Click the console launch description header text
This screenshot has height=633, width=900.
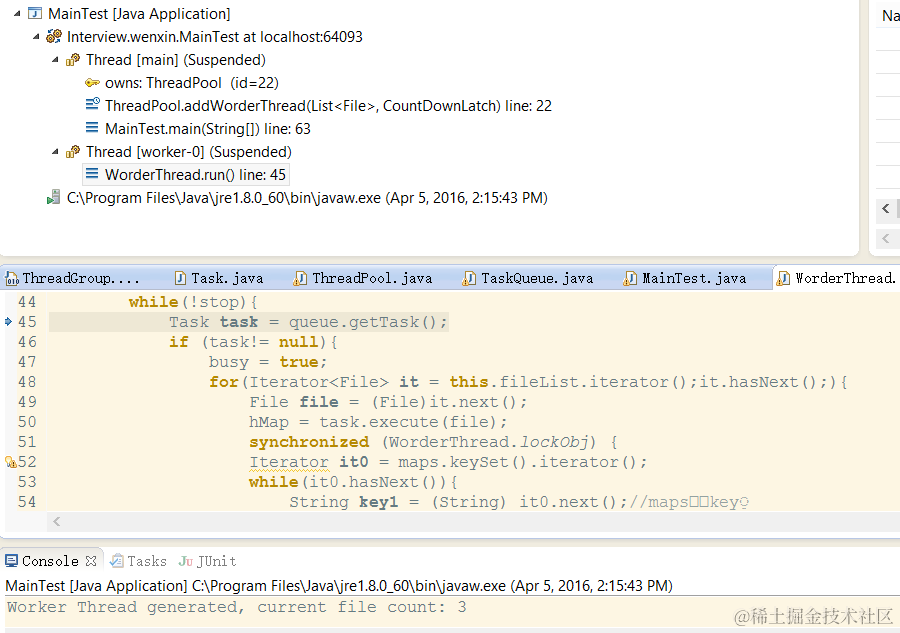[x=339, y=586]
